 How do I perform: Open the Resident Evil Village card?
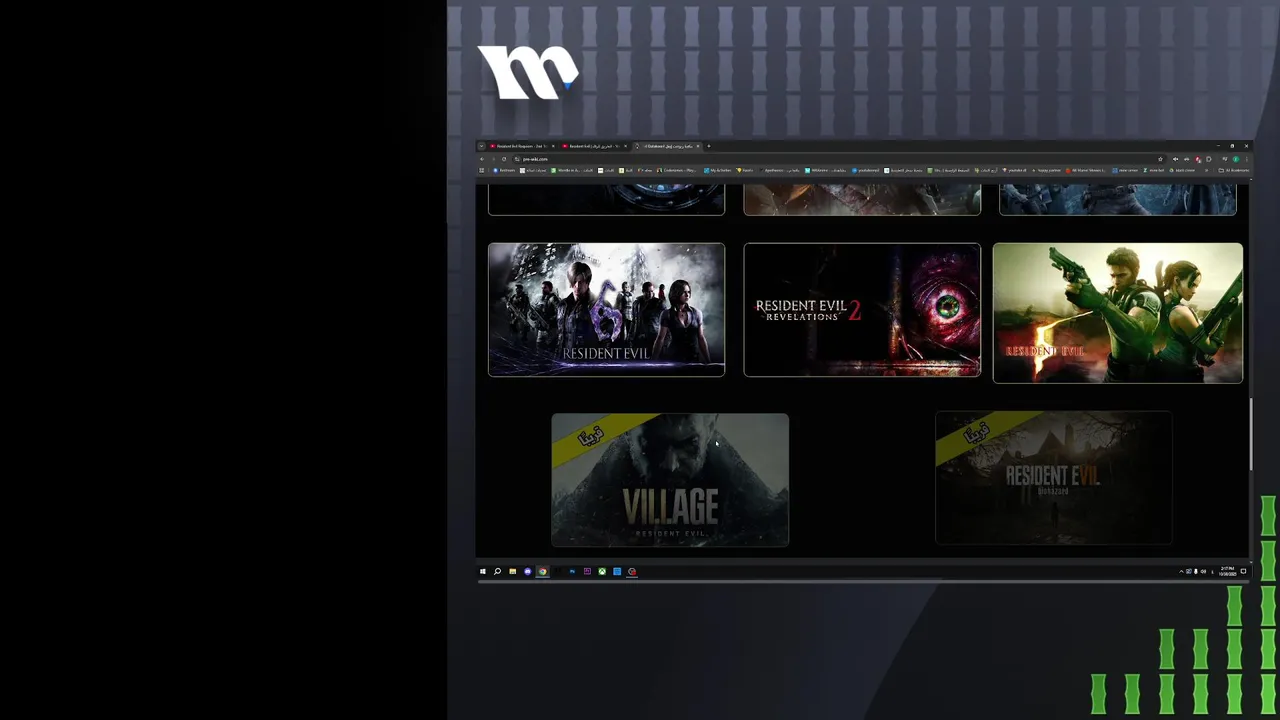click(670, 480)
